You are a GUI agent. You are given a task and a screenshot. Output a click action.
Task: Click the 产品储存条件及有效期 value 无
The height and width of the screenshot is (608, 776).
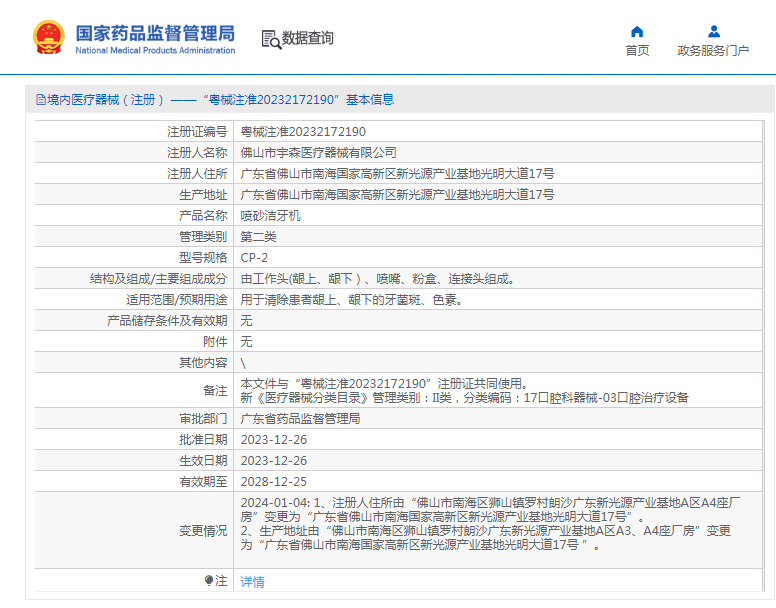coord(246,321)
